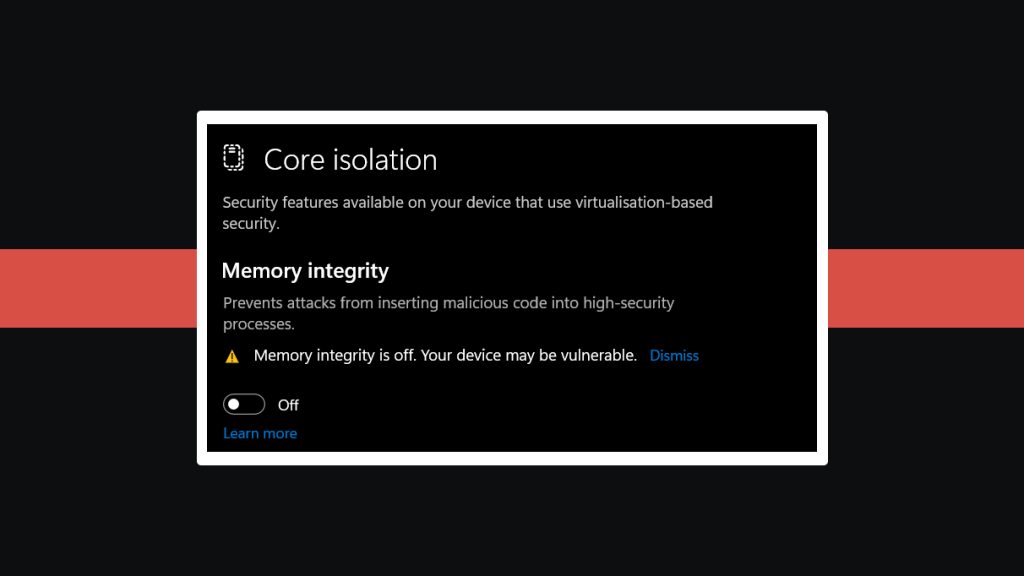Click the 'Core isolation' title text
Screen dimensions: 1024x576
point(350,160)
